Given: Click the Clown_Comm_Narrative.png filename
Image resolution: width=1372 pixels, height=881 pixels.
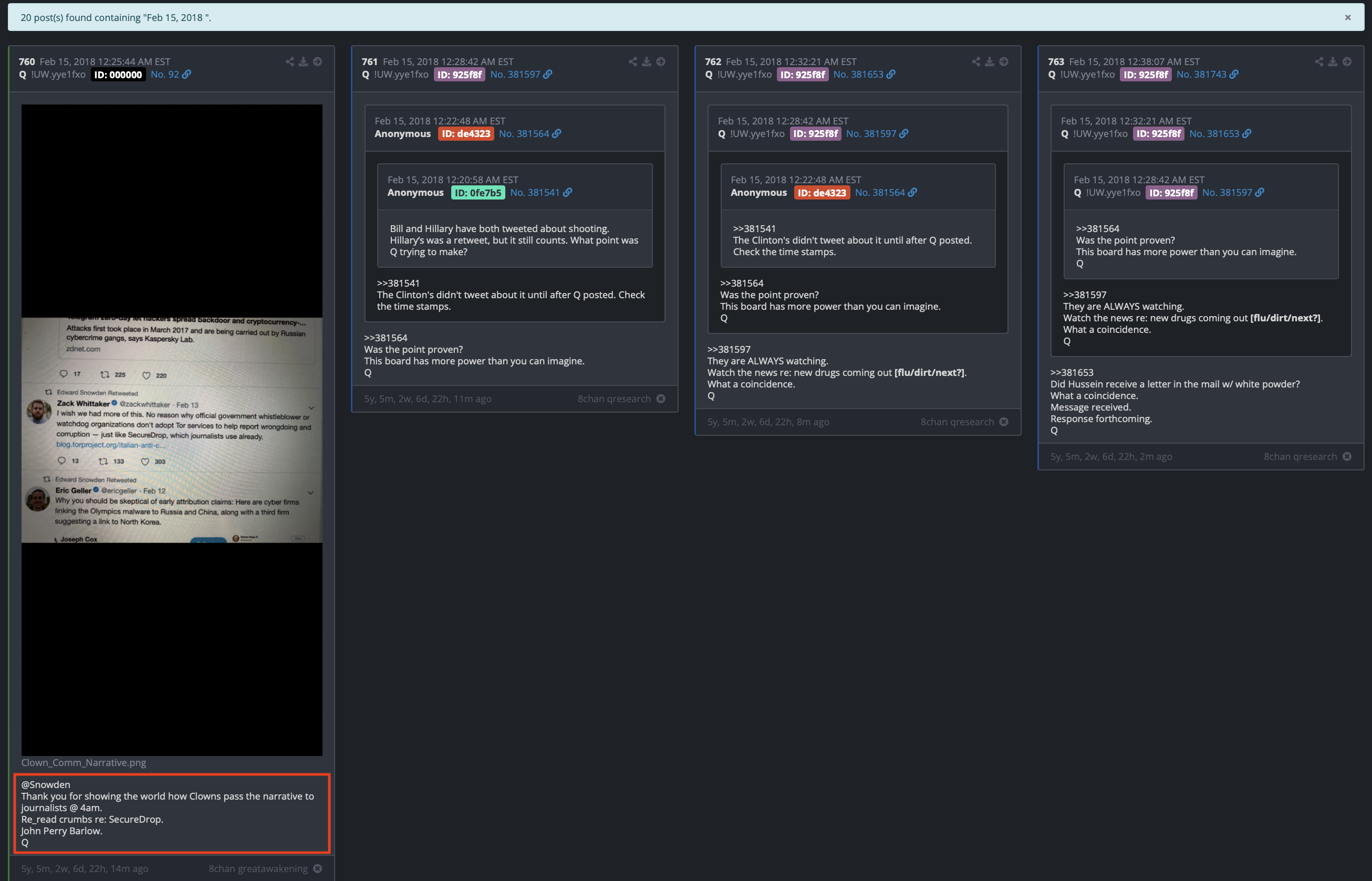Looking at the screenshot, I should [x=84, y=762].
